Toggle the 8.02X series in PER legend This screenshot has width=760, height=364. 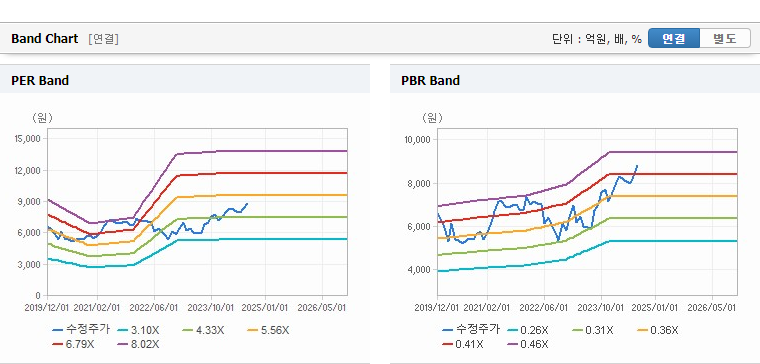pyautogui.click(x=138, y=345)
